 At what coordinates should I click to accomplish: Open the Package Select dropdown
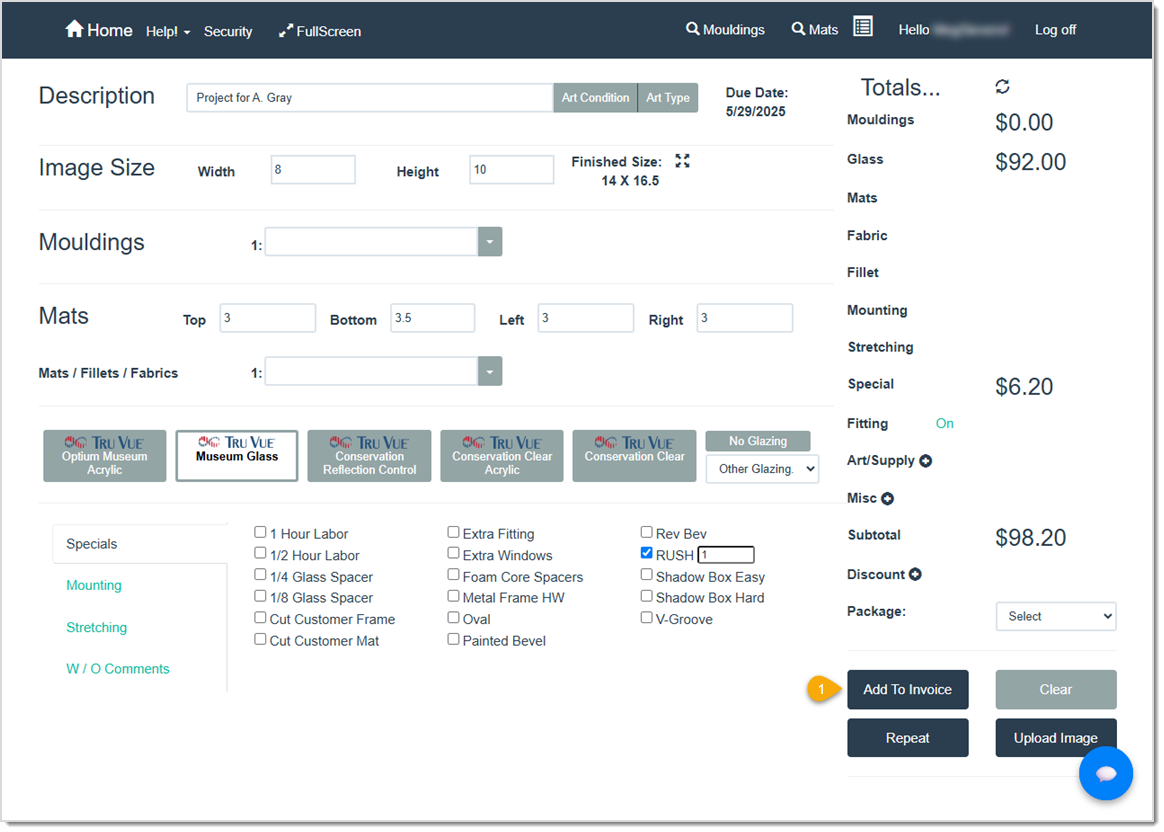coord(1055,616)
